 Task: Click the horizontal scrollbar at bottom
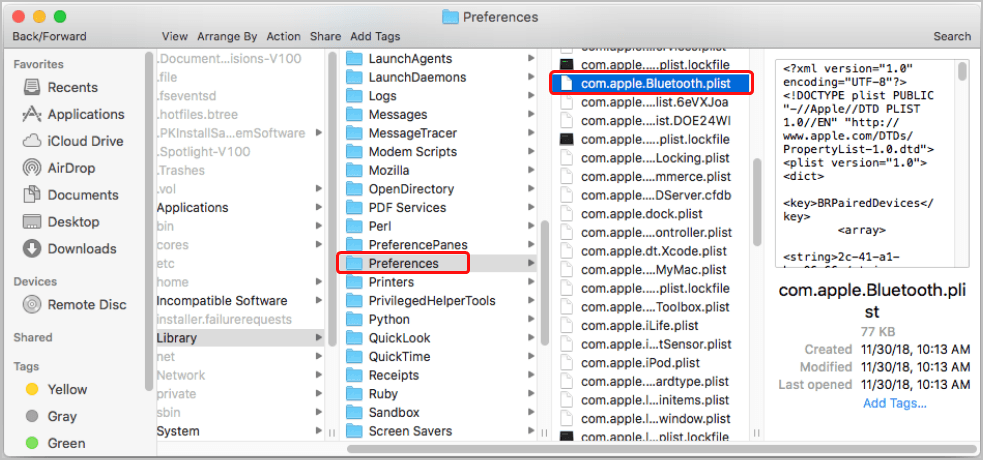(661, 449)
